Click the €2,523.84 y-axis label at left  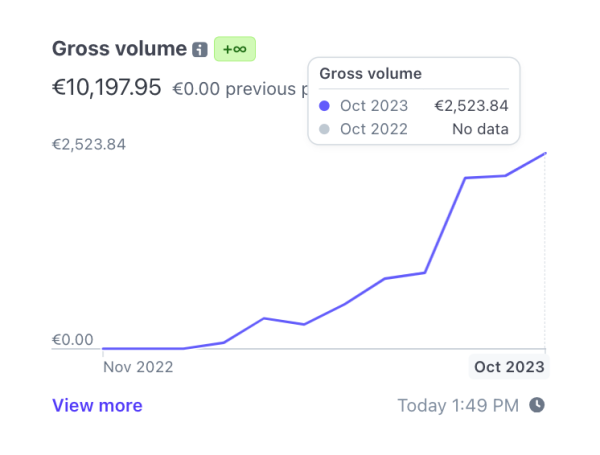tap(89, 144)
